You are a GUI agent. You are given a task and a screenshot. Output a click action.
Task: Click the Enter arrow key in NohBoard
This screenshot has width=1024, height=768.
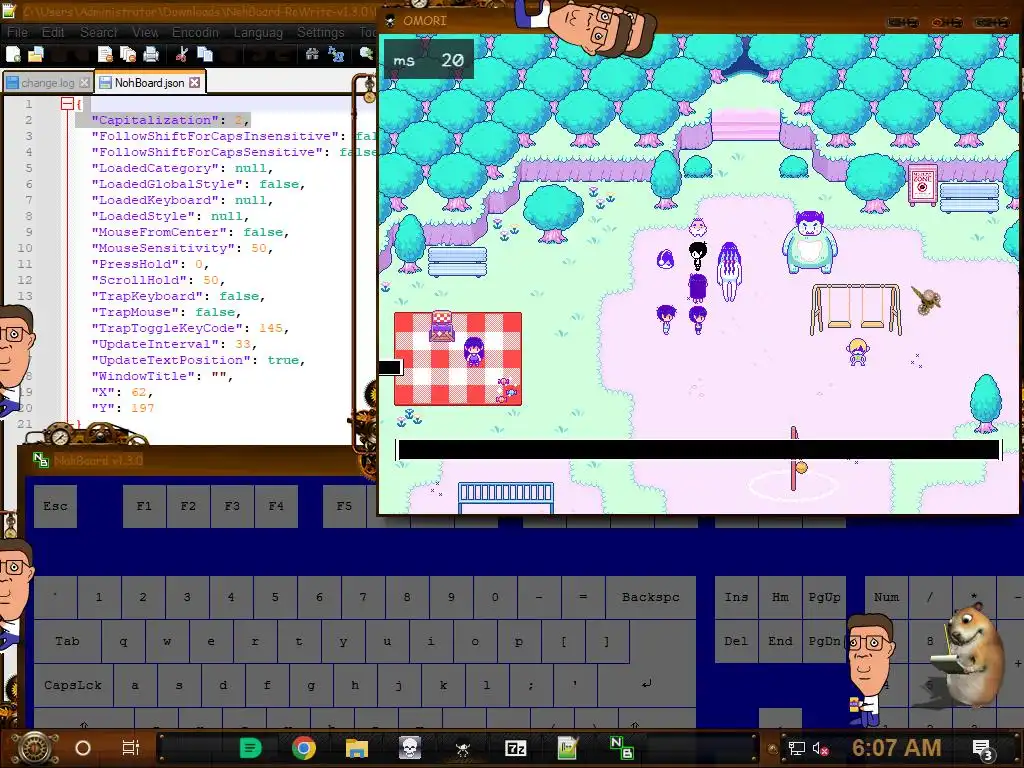pyautogui.click(x=647, y=684)
